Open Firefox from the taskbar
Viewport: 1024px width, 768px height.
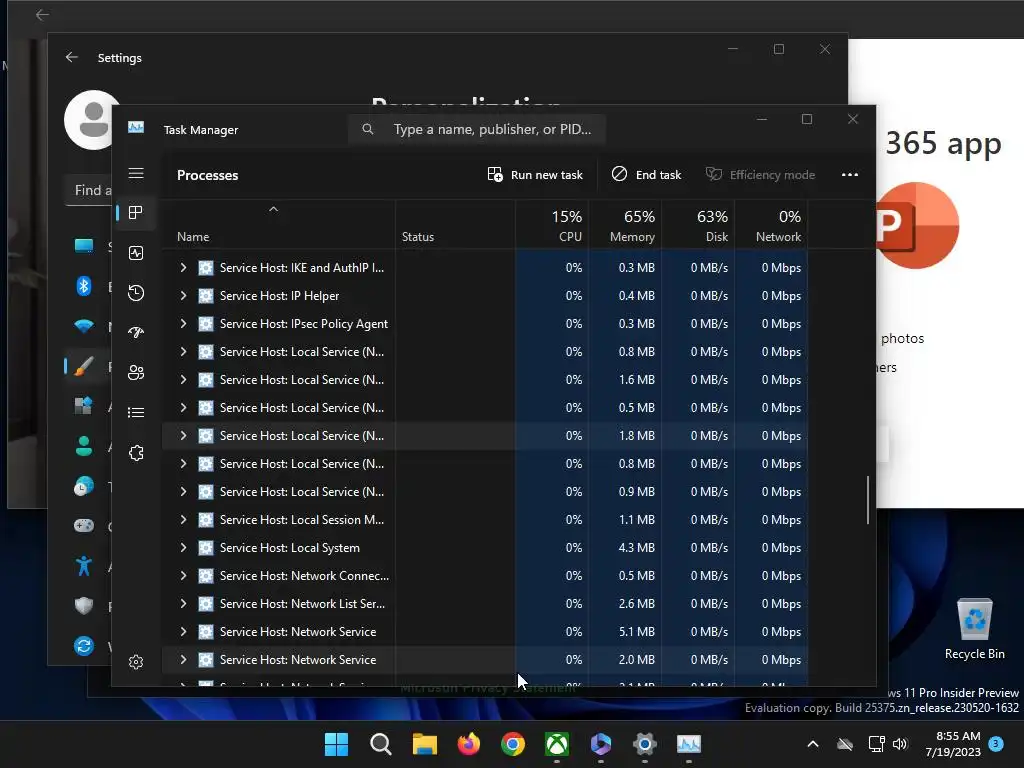(468, 744)
